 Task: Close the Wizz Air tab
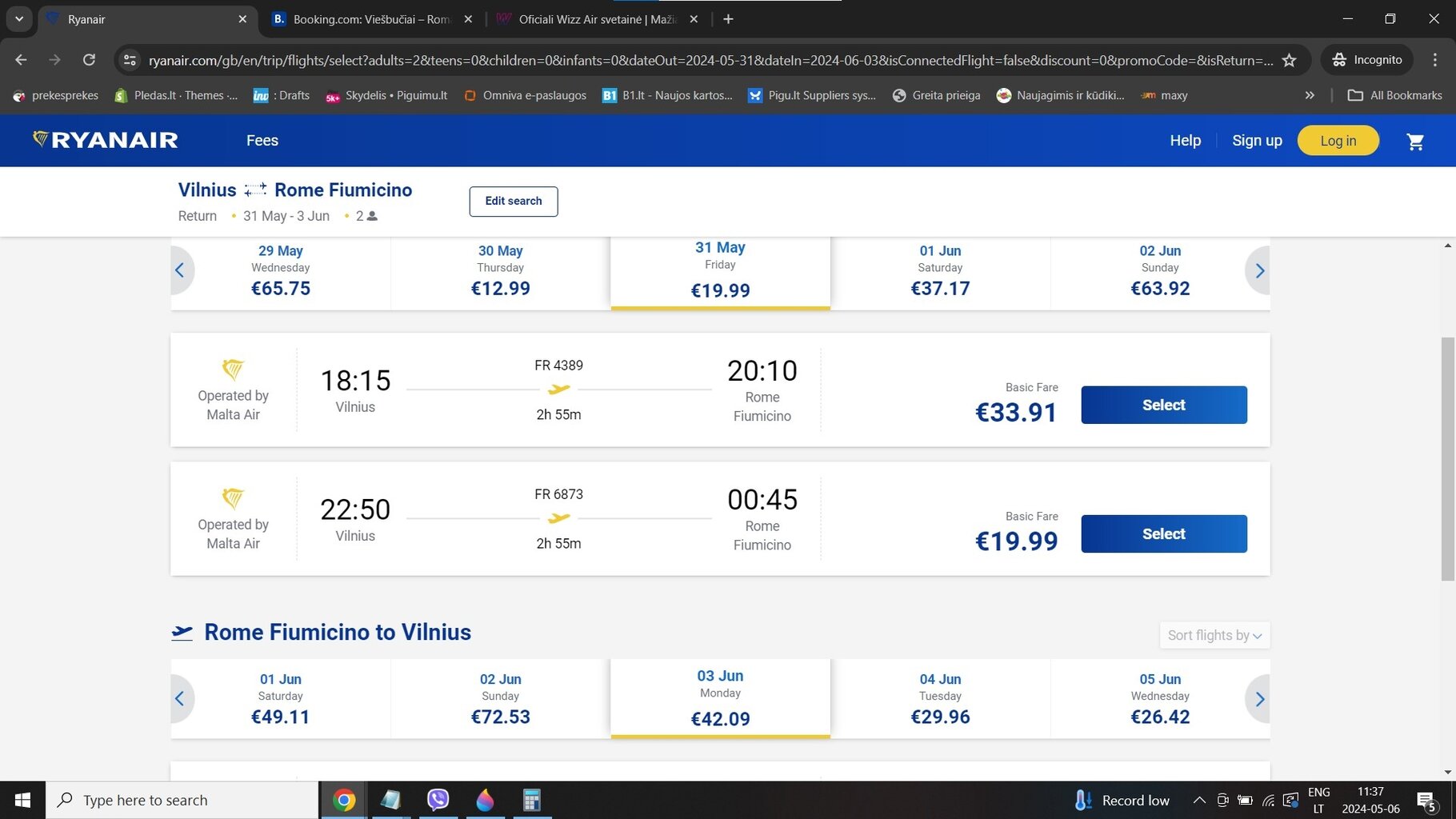point(694,19)
